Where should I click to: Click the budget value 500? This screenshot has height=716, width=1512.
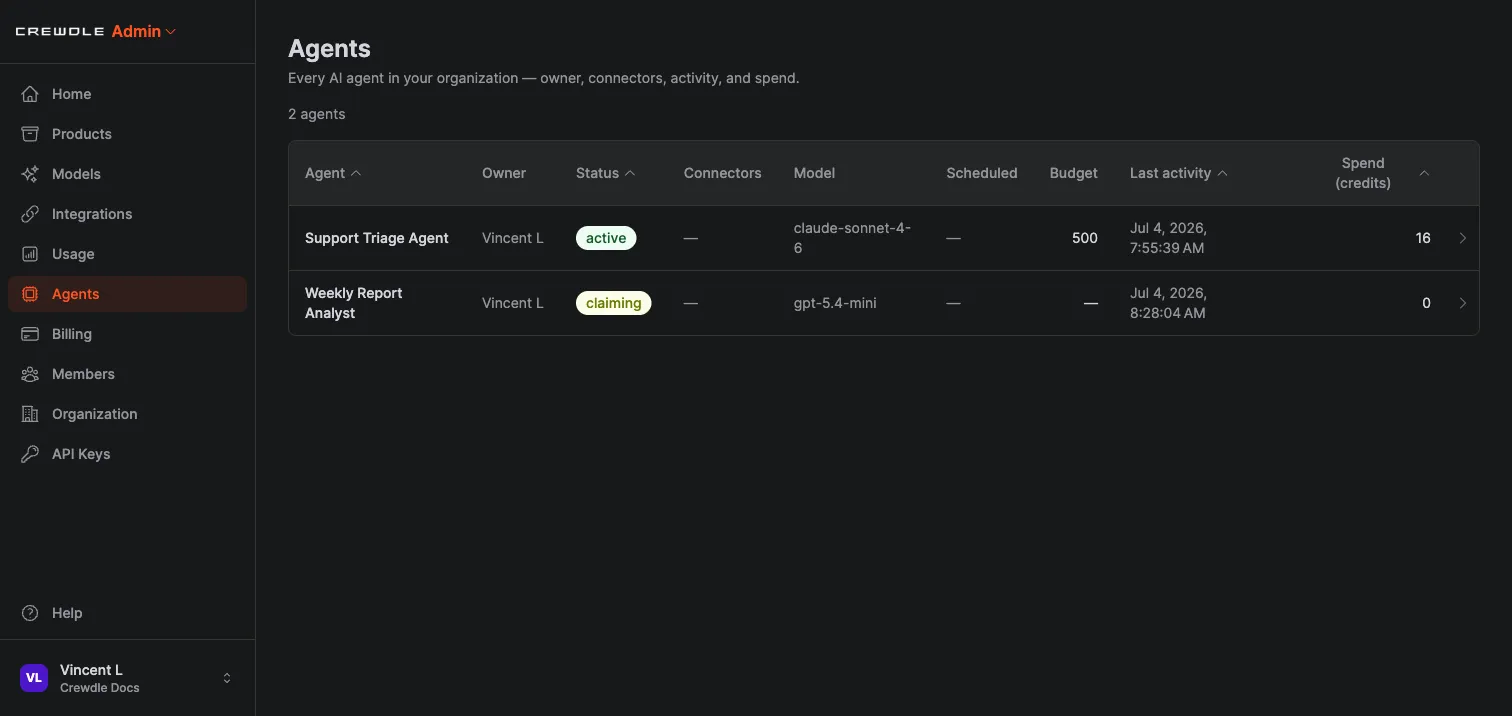(1085, 238)
